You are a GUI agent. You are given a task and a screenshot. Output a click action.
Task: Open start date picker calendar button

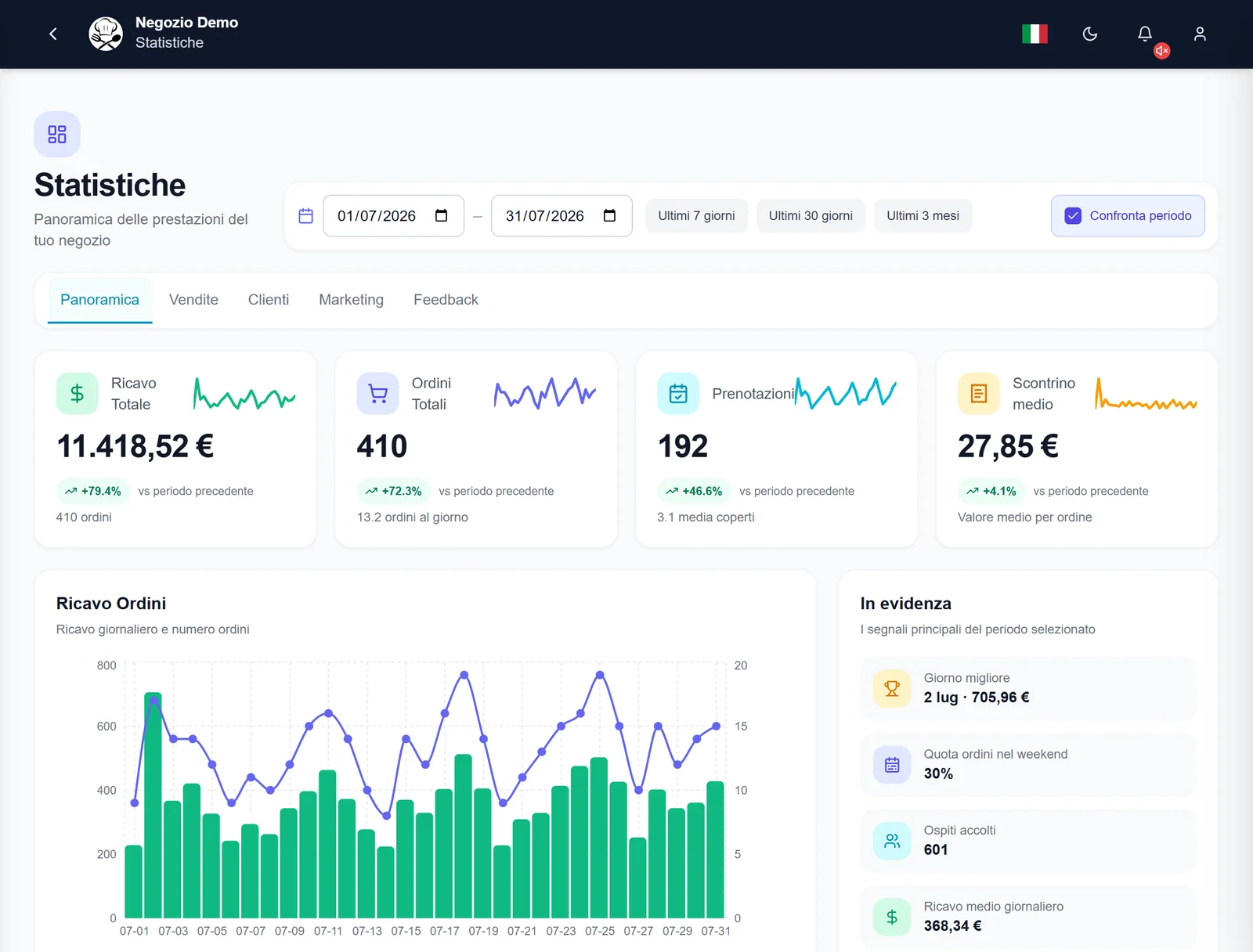pyautogui.click(x=441, y=216)
